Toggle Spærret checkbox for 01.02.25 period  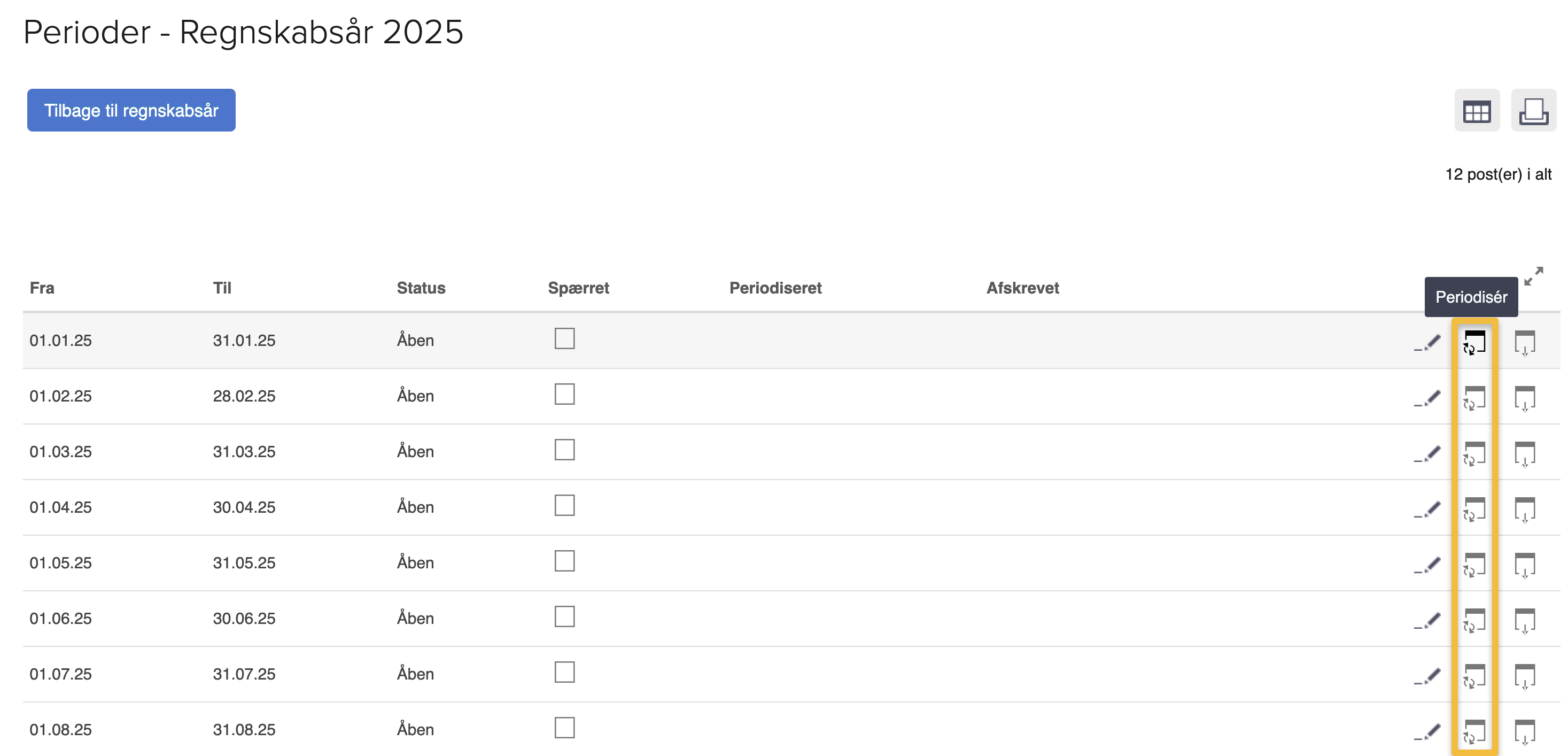564,394
